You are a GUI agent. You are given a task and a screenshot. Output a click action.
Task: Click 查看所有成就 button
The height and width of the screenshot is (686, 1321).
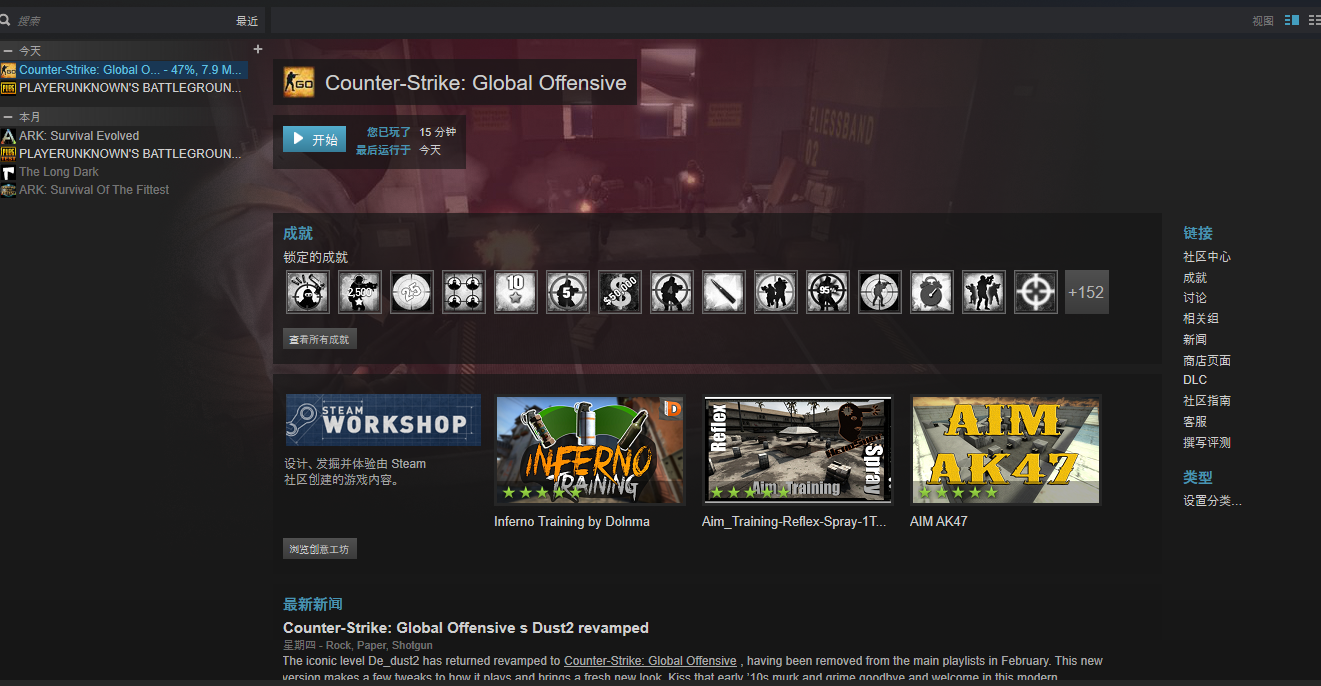pos(320,340)
